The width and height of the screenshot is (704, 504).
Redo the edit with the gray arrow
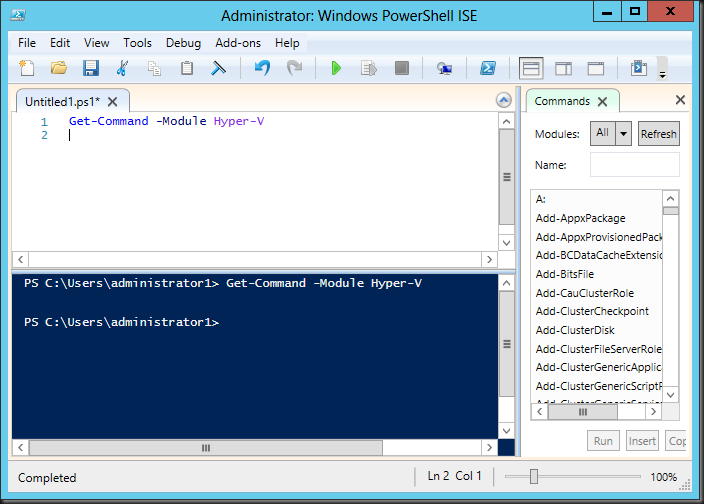click(295, 68)
